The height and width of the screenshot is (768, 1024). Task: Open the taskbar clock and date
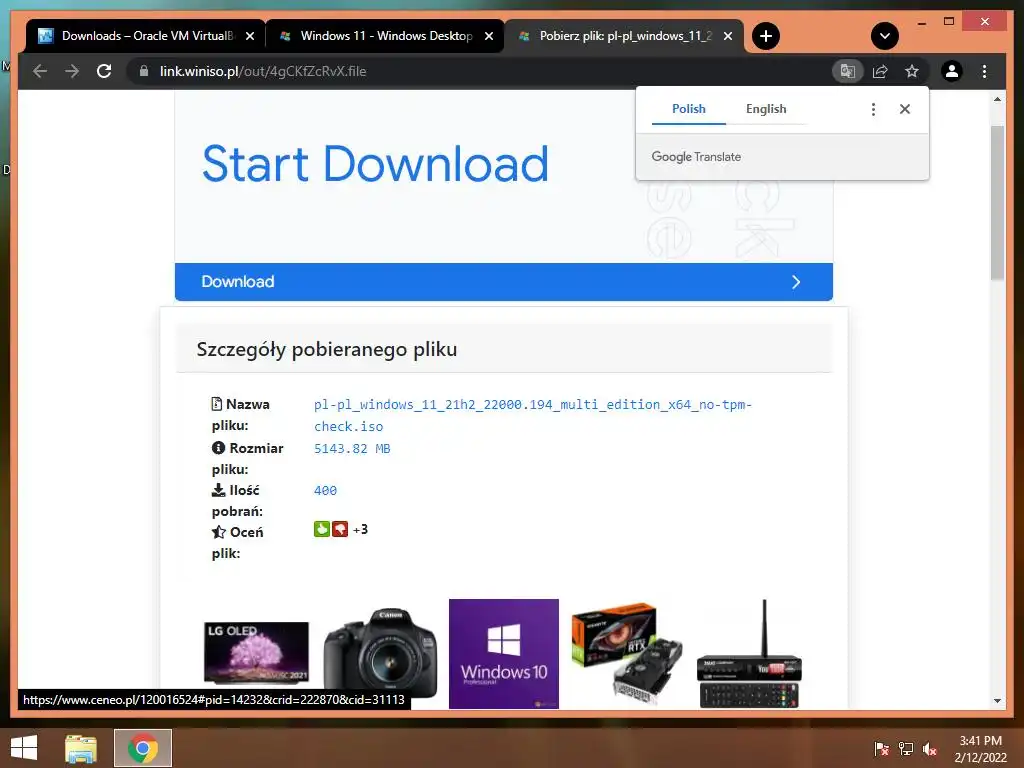click(x=980, y=749)
